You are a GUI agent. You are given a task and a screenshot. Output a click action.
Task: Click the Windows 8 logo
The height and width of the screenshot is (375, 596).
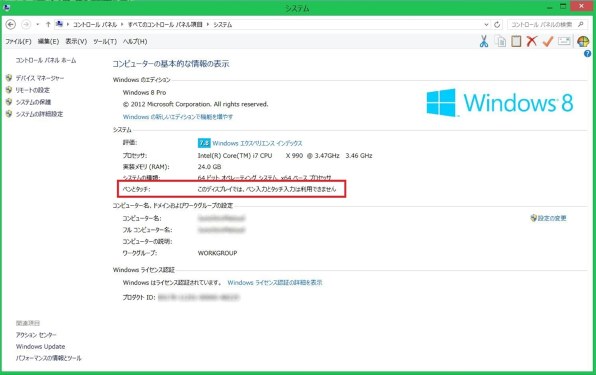[500, 103]
